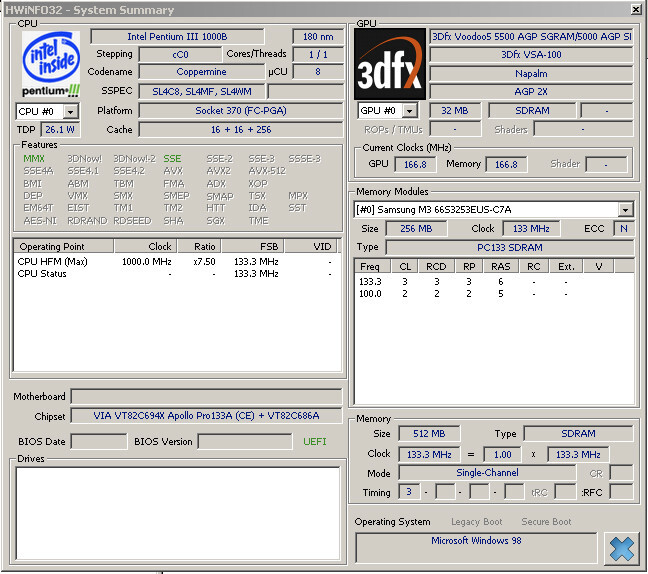Click the 1.00 memory ratio field

(x=503, y=455)
